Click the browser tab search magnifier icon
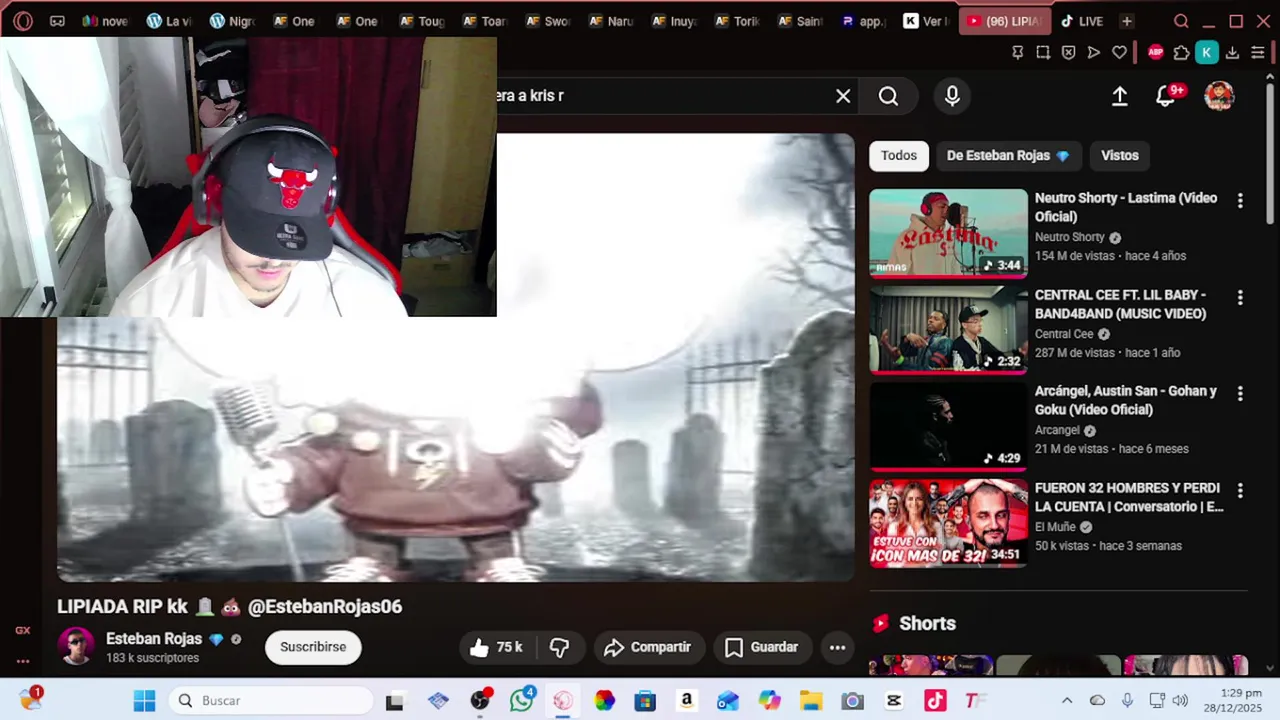The width and height of the screenshot is (1280, 720). (1181, 21)
